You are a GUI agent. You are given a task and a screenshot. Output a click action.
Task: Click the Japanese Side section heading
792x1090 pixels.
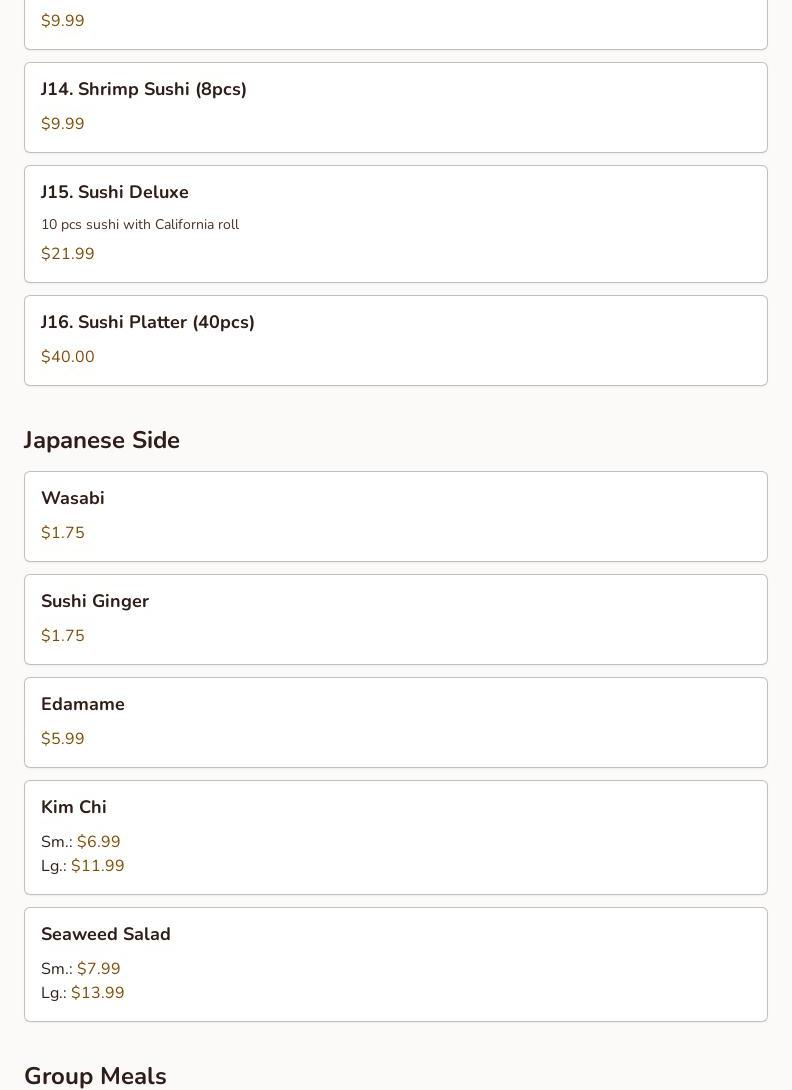tap(102, 440)
